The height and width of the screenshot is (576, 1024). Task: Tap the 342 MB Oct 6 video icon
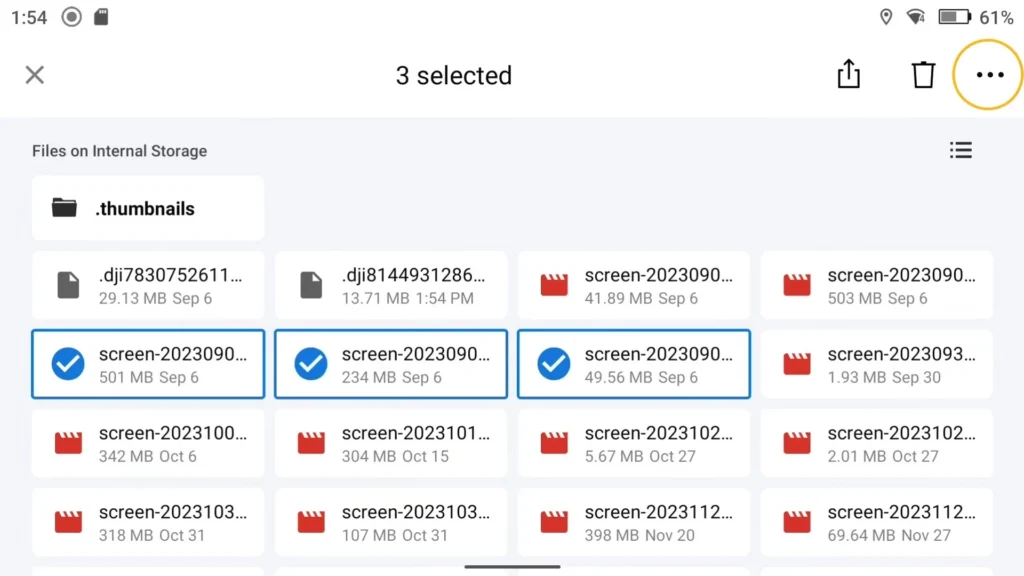(68, 443)
